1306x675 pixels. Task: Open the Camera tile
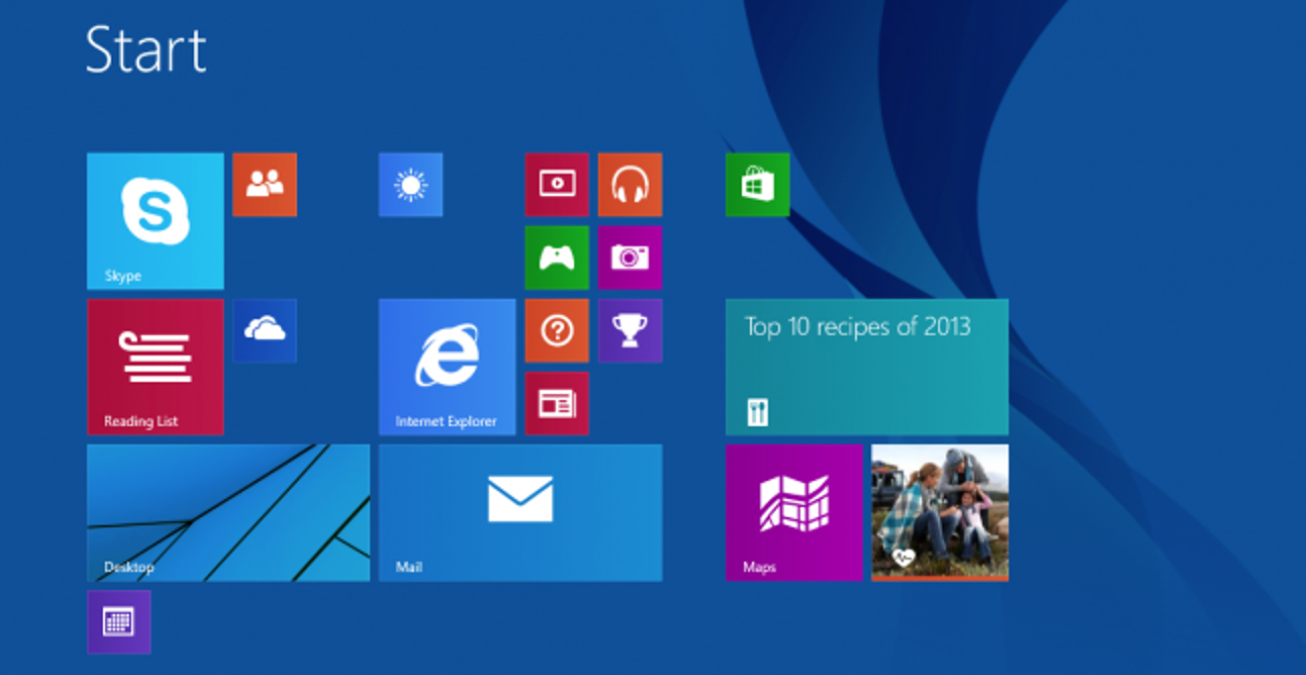click(630, 258)
